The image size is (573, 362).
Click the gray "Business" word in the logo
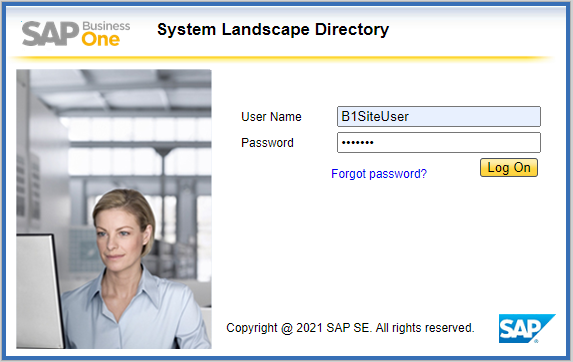coord(106,26)
